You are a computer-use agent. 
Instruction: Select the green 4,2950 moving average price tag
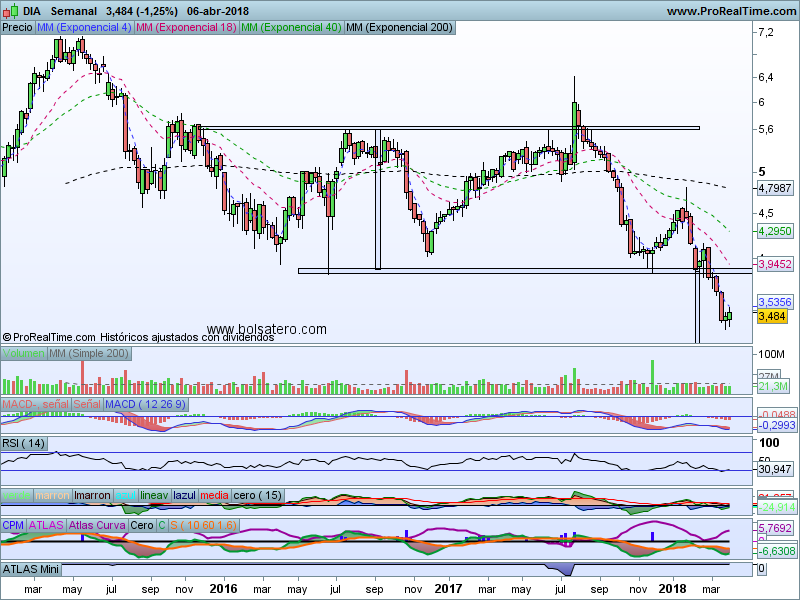(x=774, y=231)
